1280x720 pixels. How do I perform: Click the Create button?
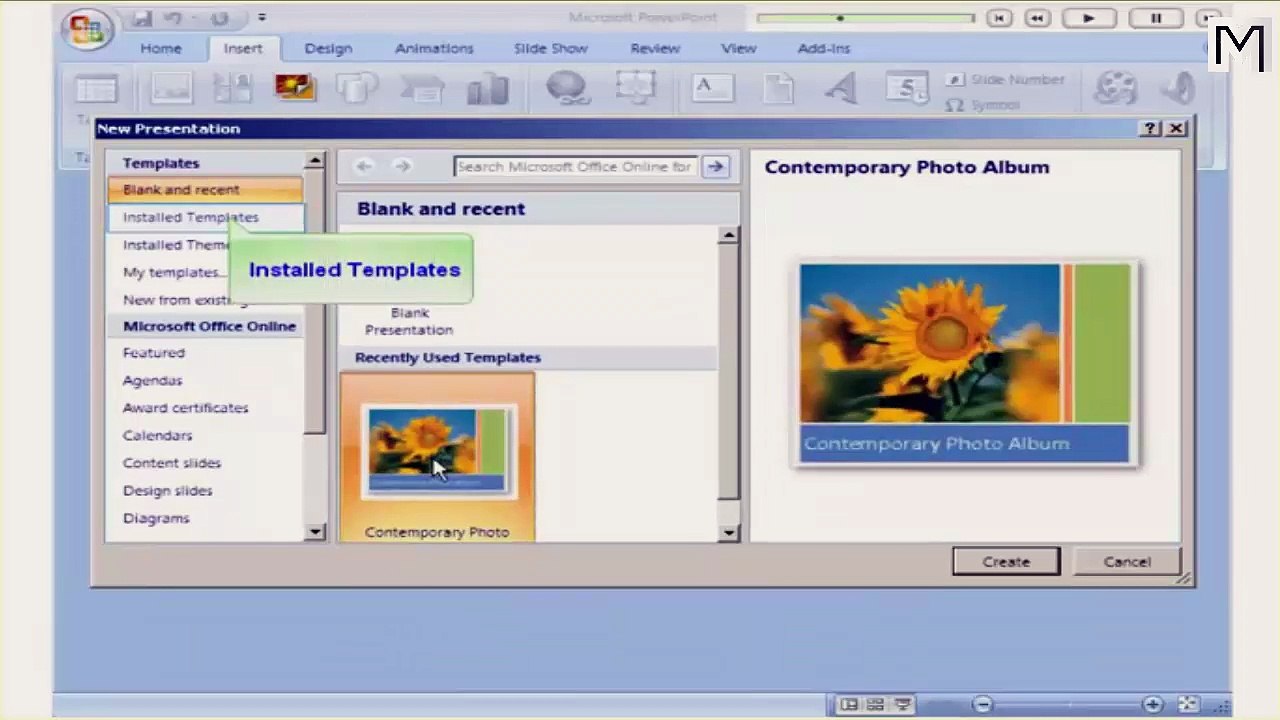(1006, 562)
